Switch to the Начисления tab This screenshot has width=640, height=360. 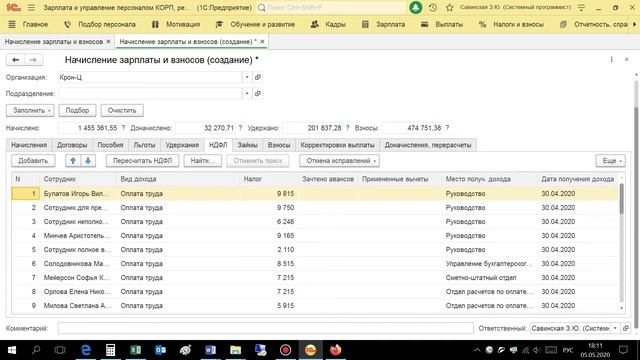tap(29, 145)
